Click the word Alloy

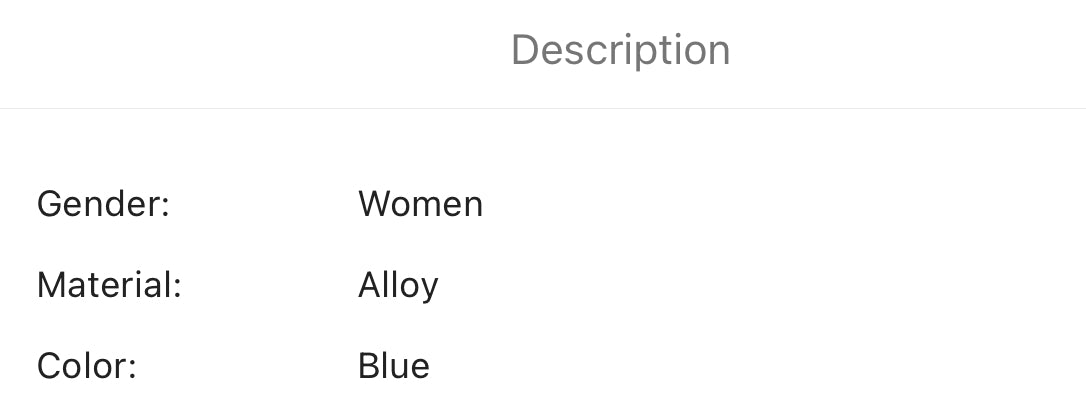tap(398, 285)
